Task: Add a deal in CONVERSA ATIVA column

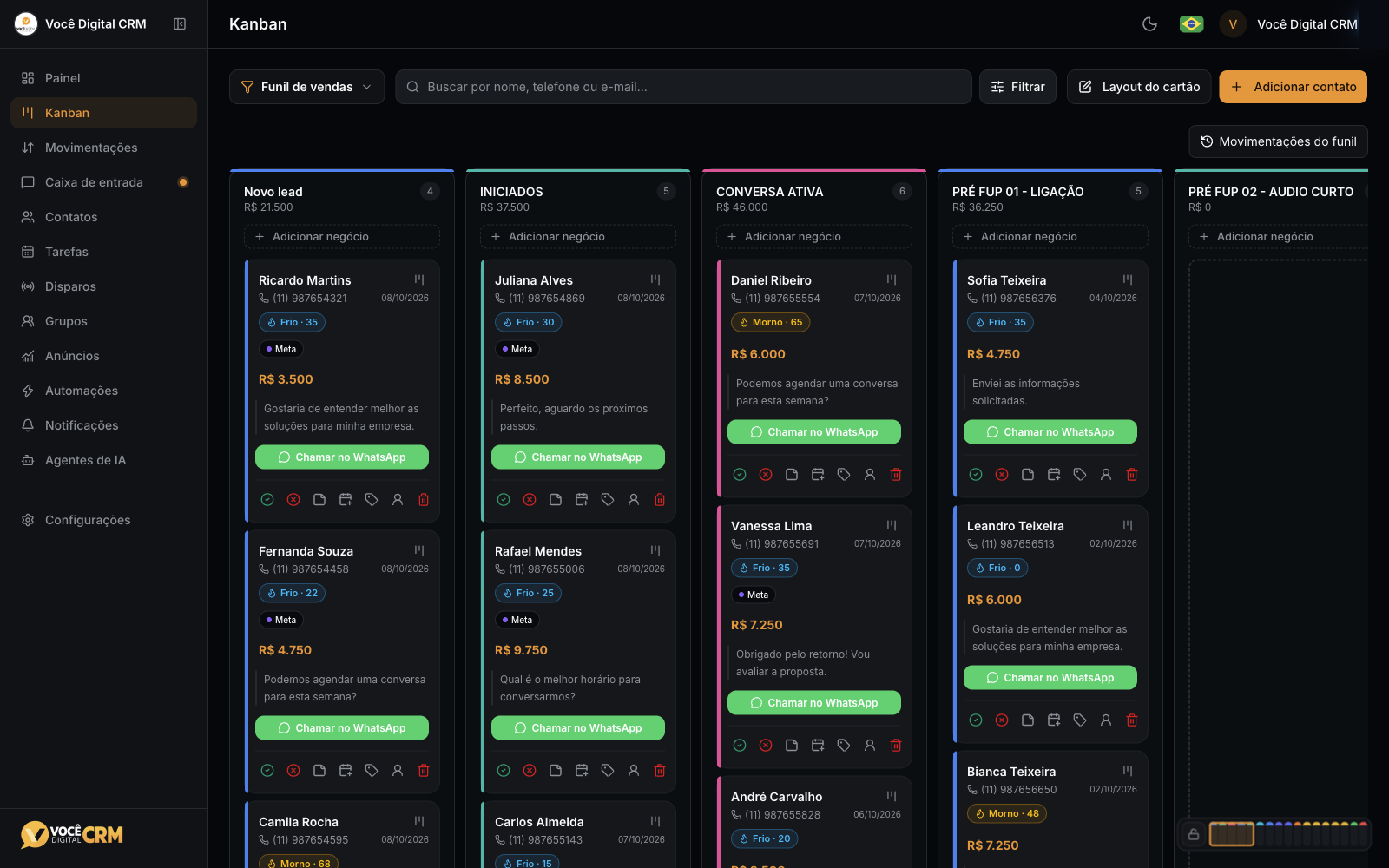Action: 814,236
